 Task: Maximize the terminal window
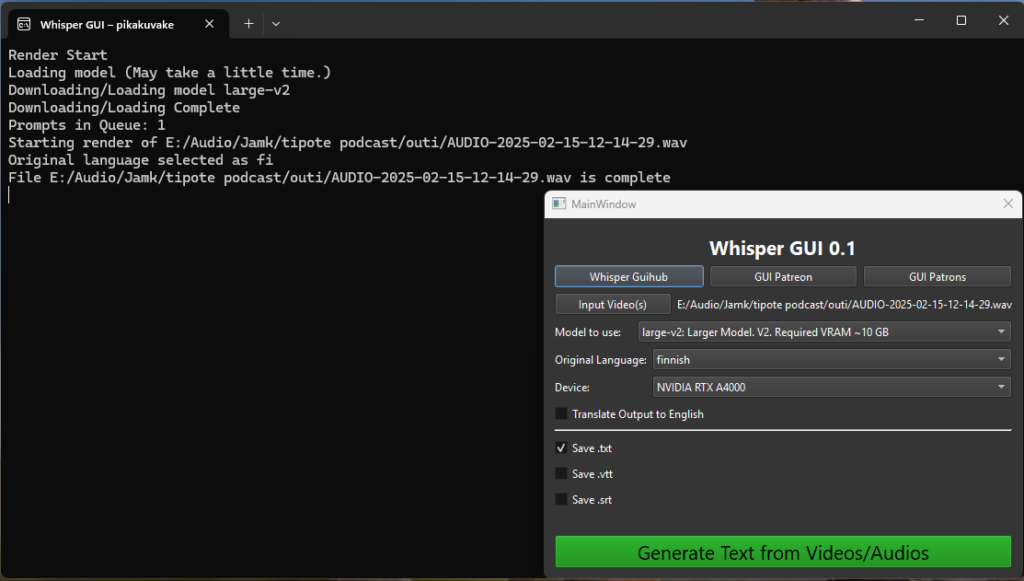point(961,20)
